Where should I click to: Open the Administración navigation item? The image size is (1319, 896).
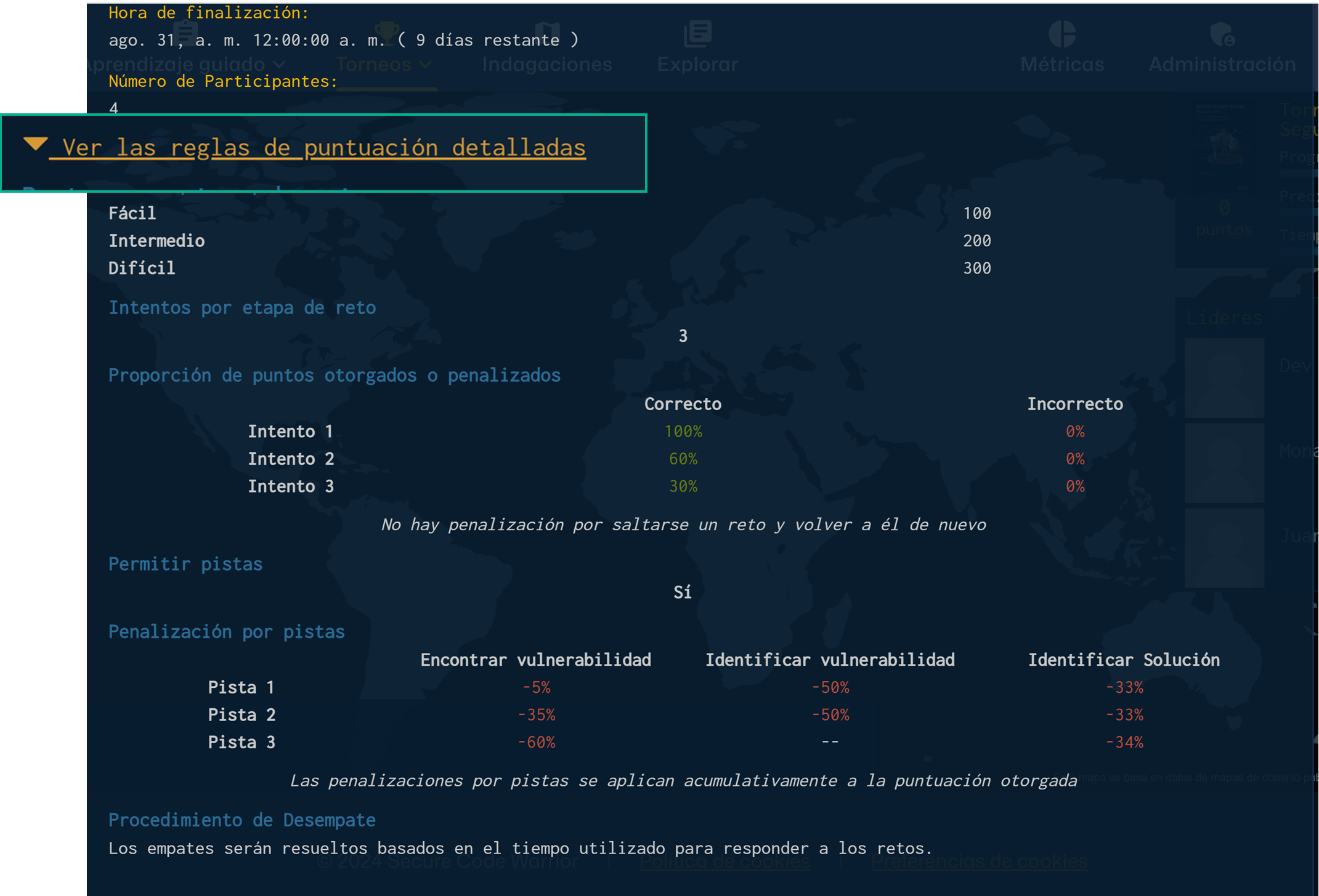[1222, 64]
